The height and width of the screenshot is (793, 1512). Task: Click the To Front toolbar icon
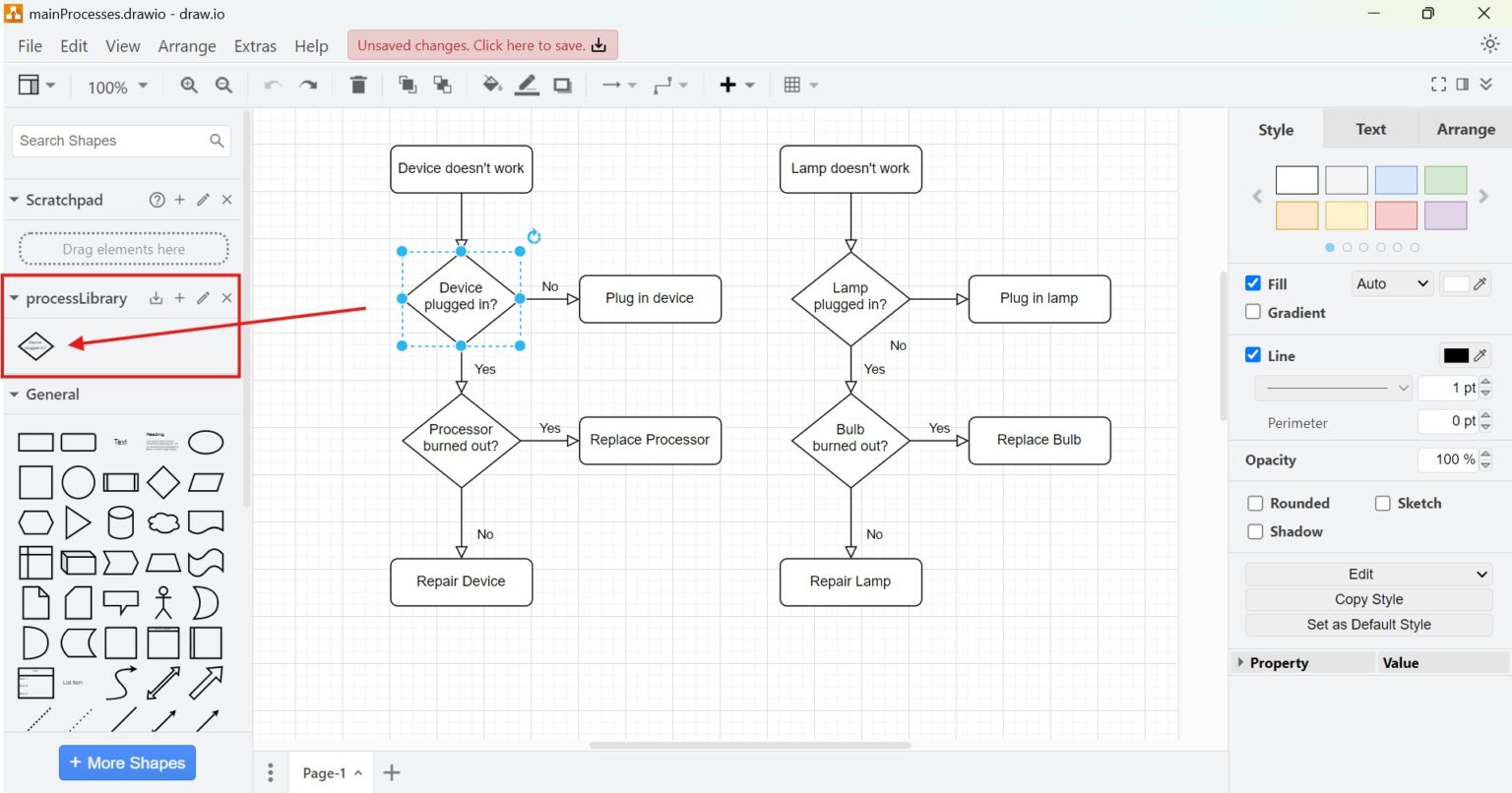pos(408,85)
